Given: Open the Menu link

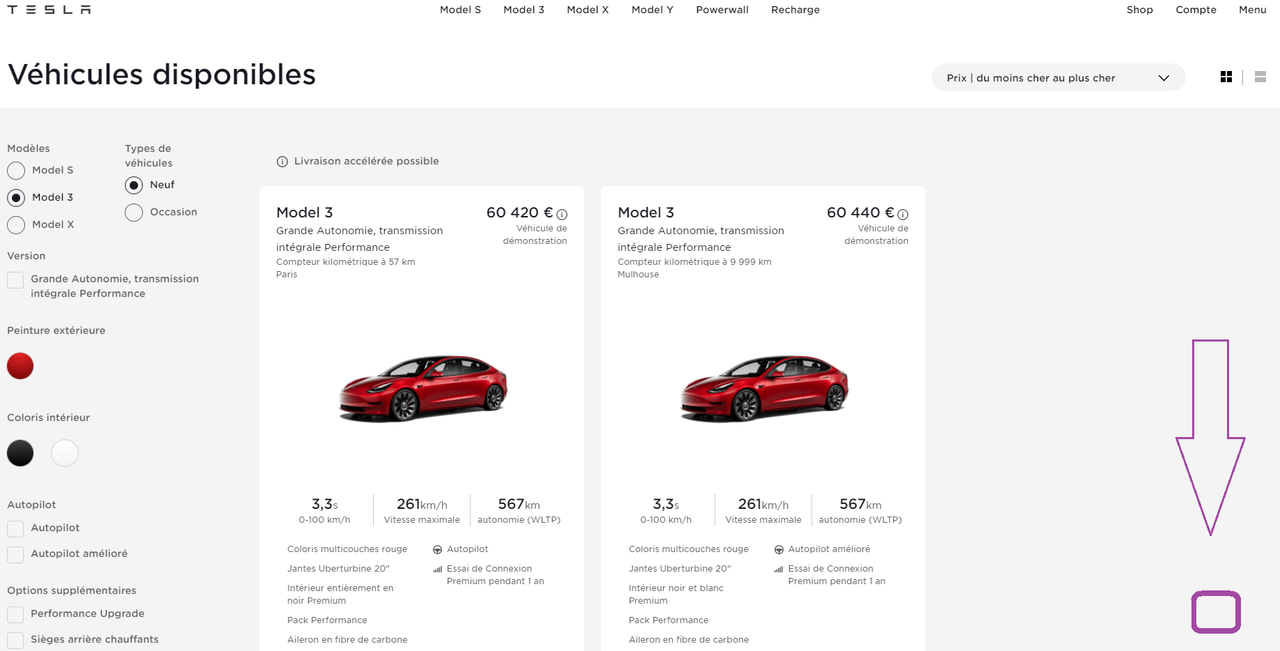Looking at the screenshot, I should 1253,10.
